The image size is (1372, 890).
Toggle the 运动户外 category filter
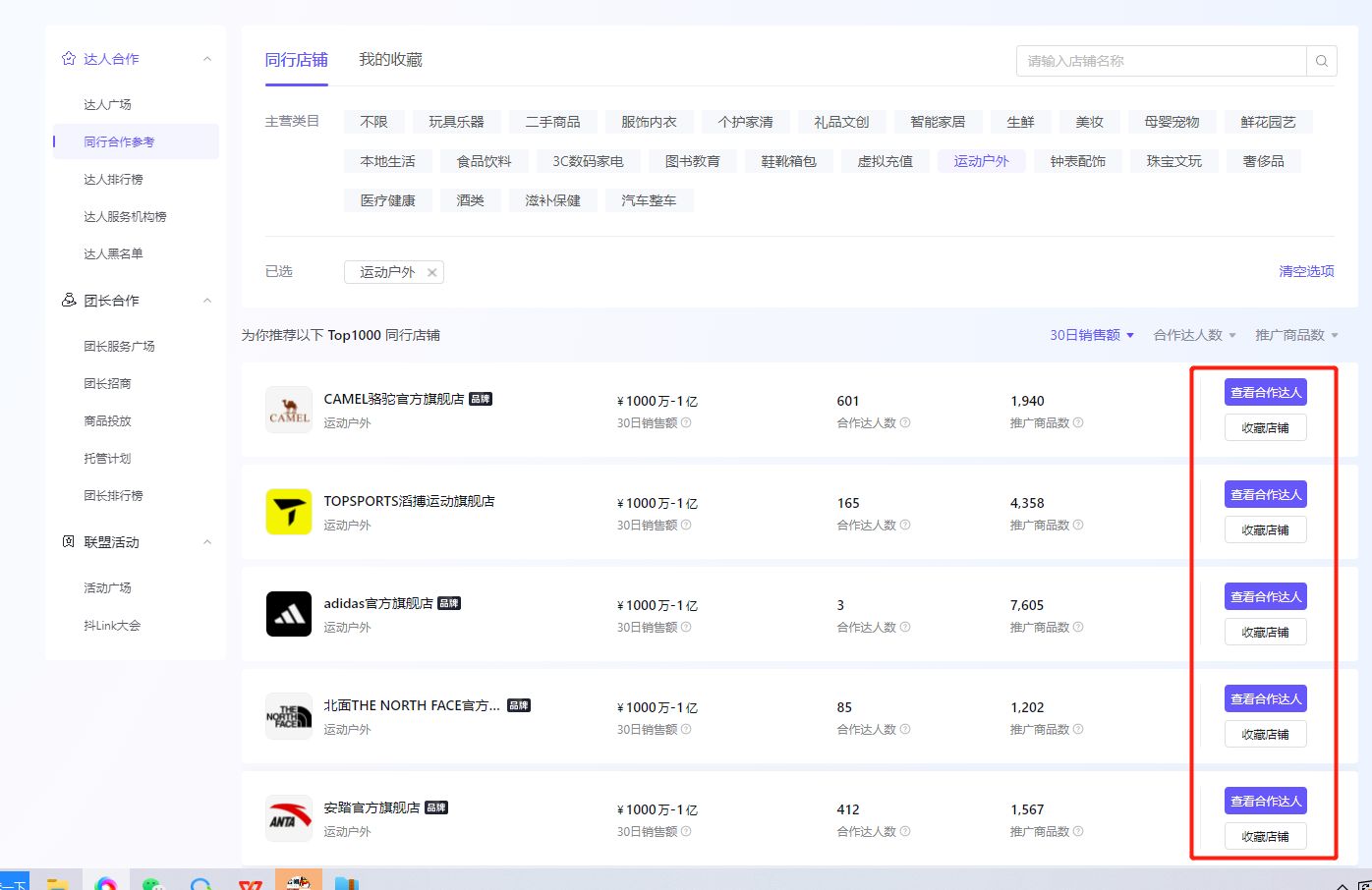981,161
